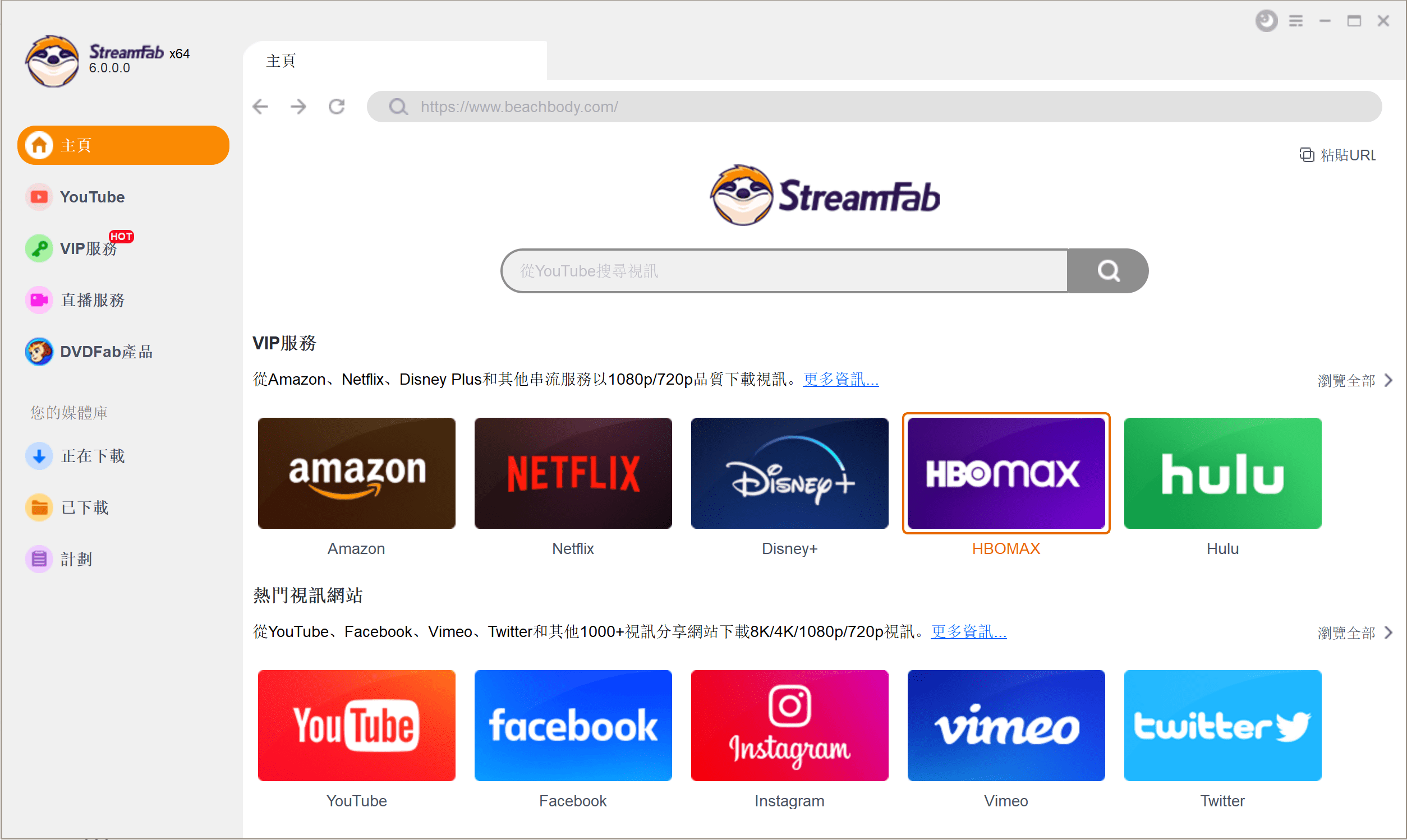Screen dimensions: 1407x840
Task: Open the Vimeo site tile
Action: [1006, 726]
